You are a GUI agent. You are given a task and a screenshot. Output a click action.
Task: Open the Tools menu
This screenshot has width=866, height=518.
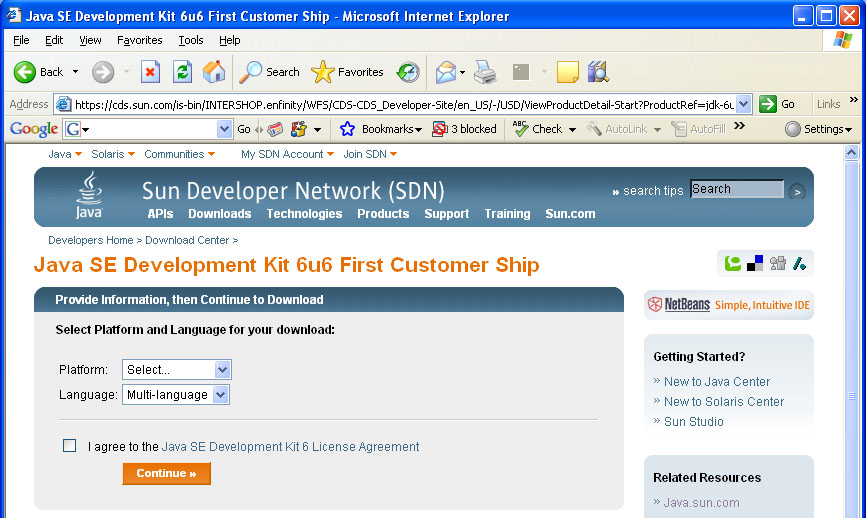pos(191,40)
